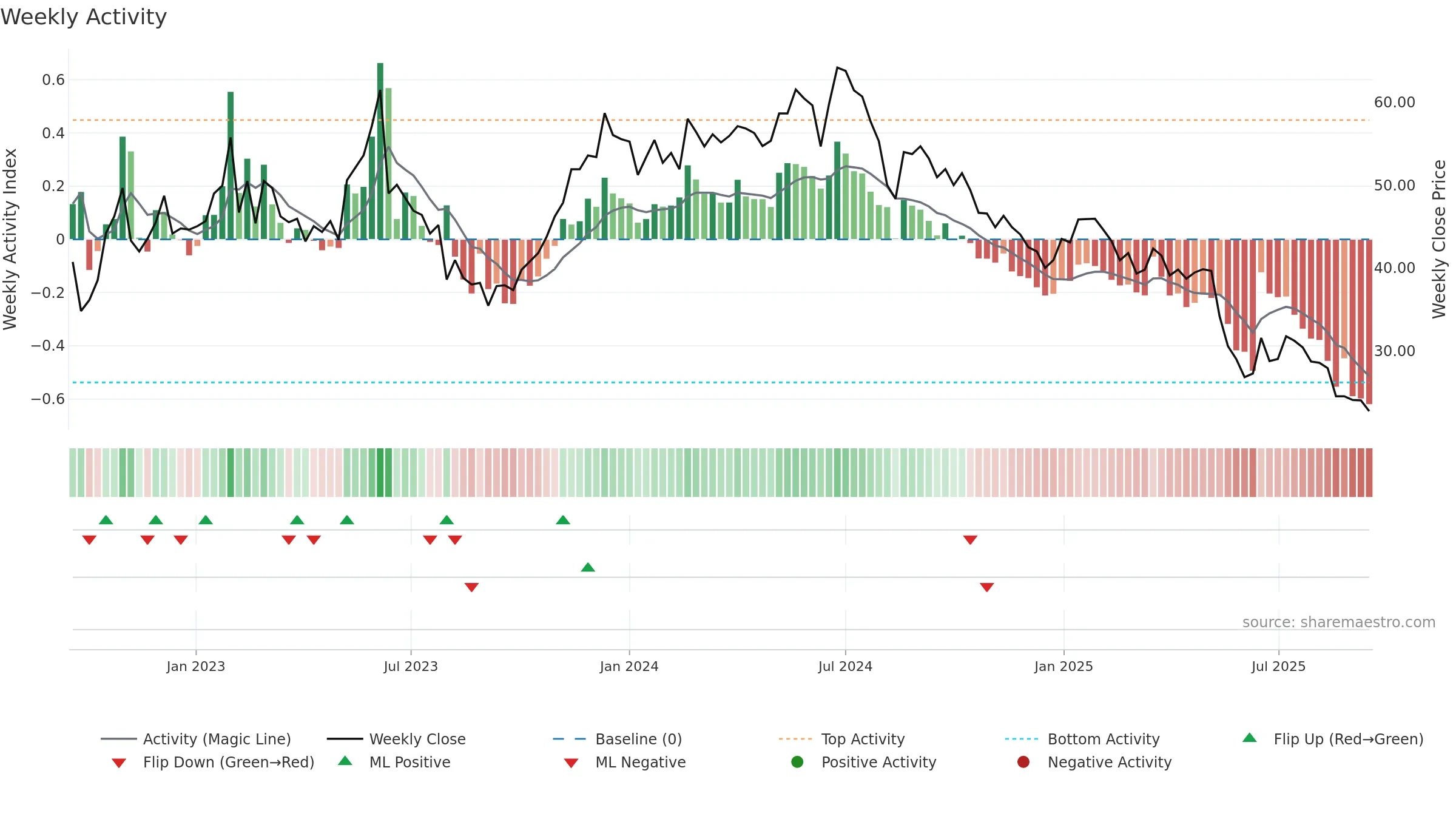Click the cyan dotted Bottom Activity line
The height and width of the screenshot is (819, 1456).
click(721, 382)
